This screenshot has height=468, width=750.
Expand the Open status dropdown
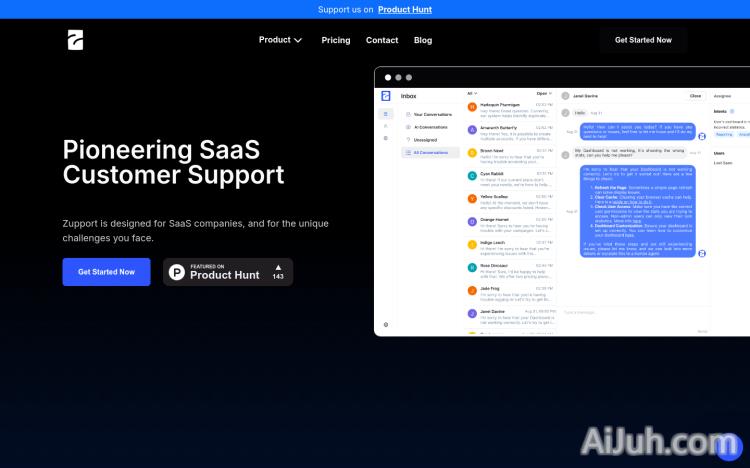[x=544, y=93]
